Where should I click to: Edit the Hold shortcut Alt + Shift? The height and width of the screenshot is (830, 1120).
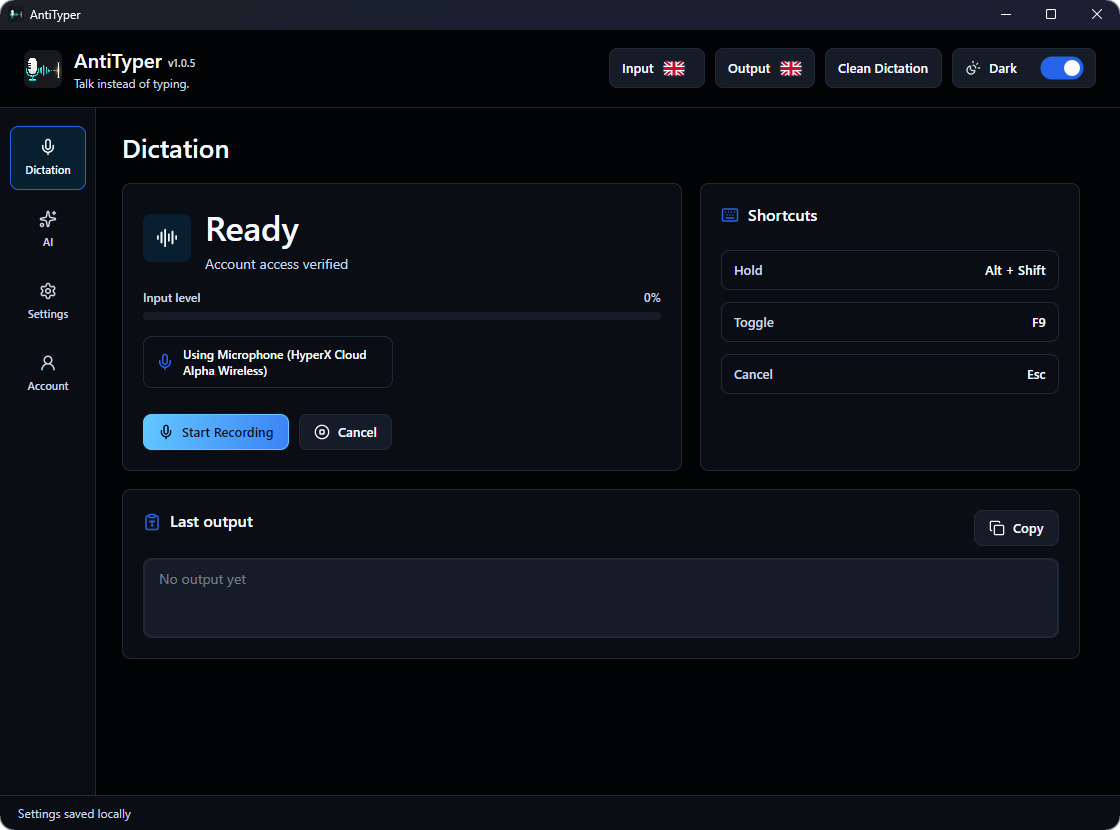coord(889,270)
